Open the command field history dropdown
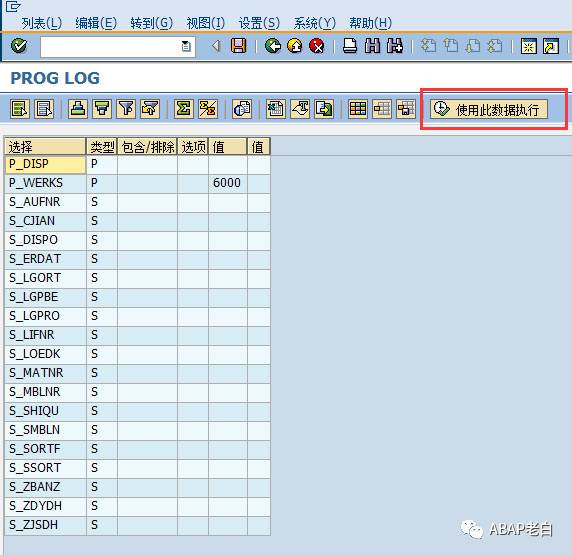572x555 pixels. point(186,46)
